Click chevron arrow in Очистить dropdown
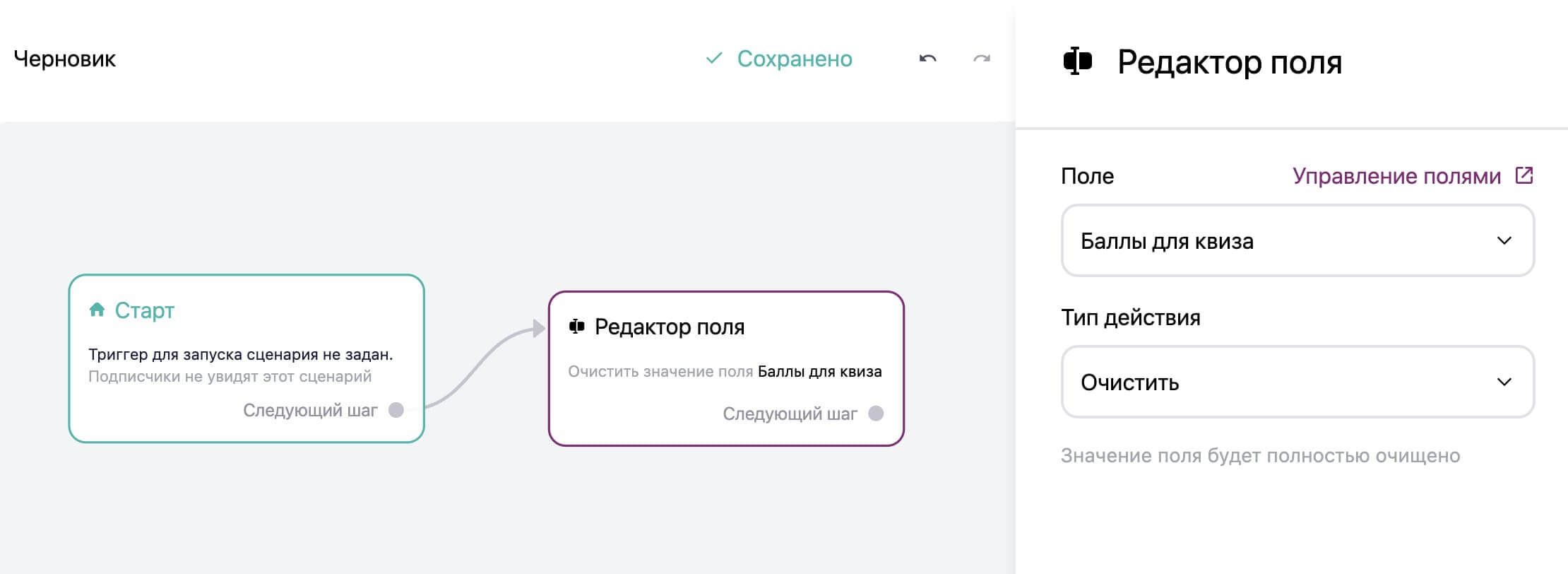Viewport: 1568px width, 574px height. point(1504,382)
